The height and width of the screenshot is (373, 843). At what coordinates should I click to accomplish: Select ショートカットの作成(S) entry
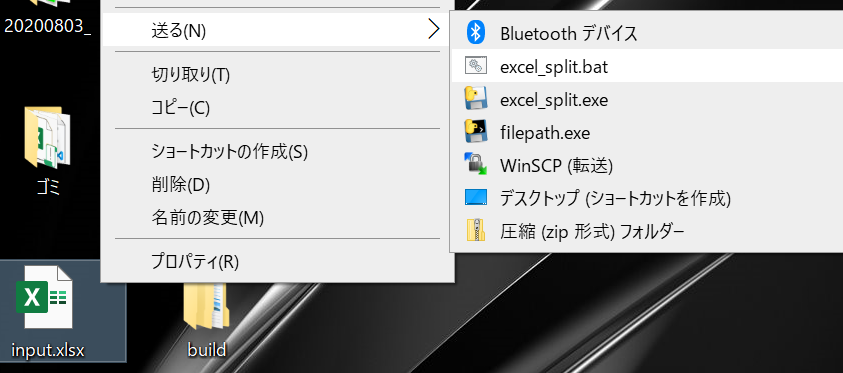coord(277,152)
